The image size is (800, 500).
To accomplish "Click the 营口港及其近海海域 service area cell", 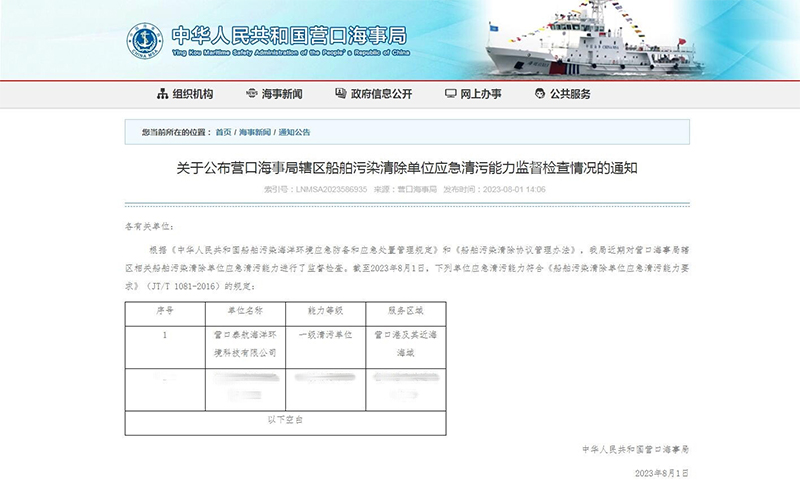I will tap(406, 345).
